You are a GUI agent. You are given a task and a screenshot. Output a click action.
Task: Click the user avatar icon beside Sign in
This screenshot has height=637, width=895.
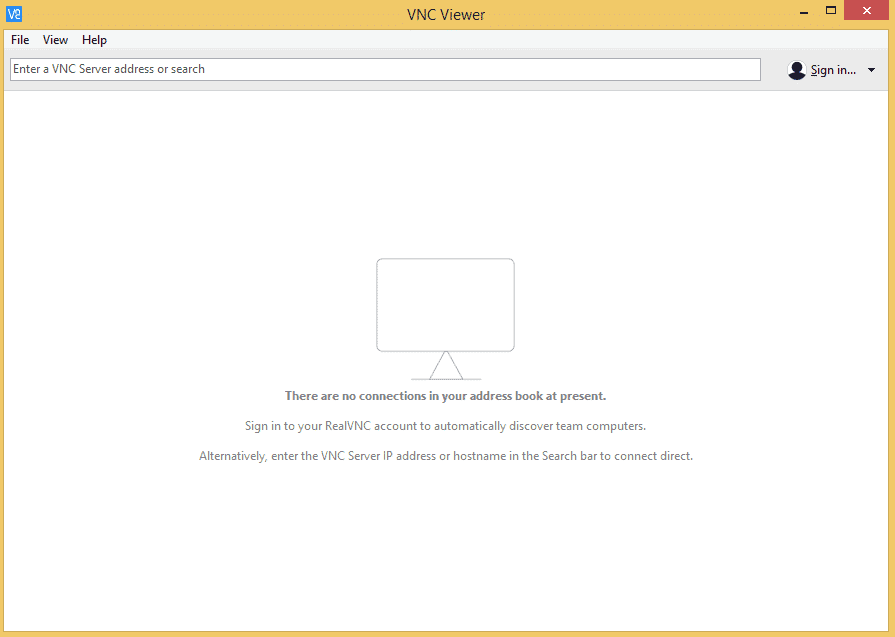click(797, 69)
